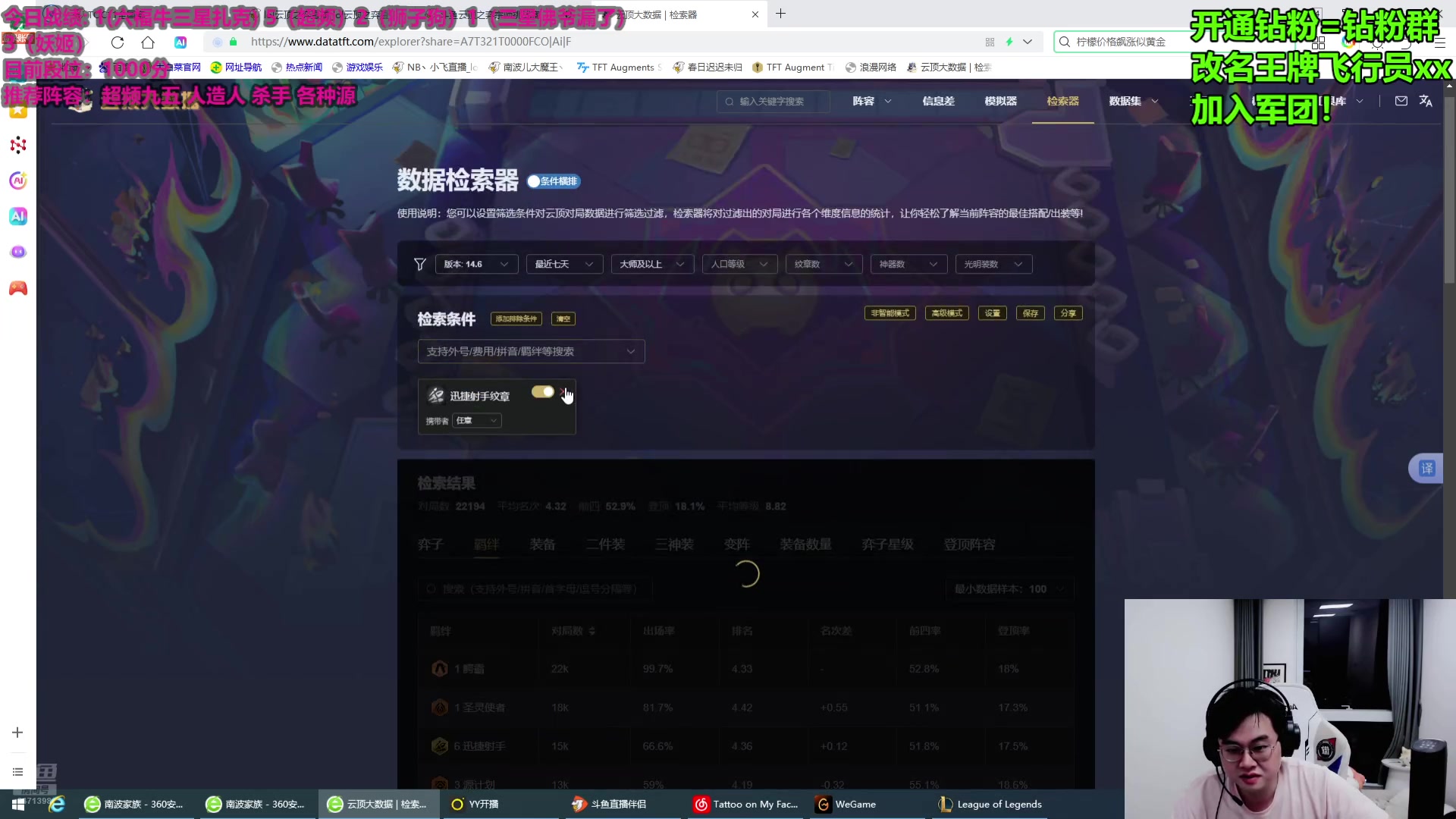Image resolution: width=1456 pixels, height=819 pixels.
Task: Switch to Tattoo on My Face in taskbar
Action: pos(745,804)
